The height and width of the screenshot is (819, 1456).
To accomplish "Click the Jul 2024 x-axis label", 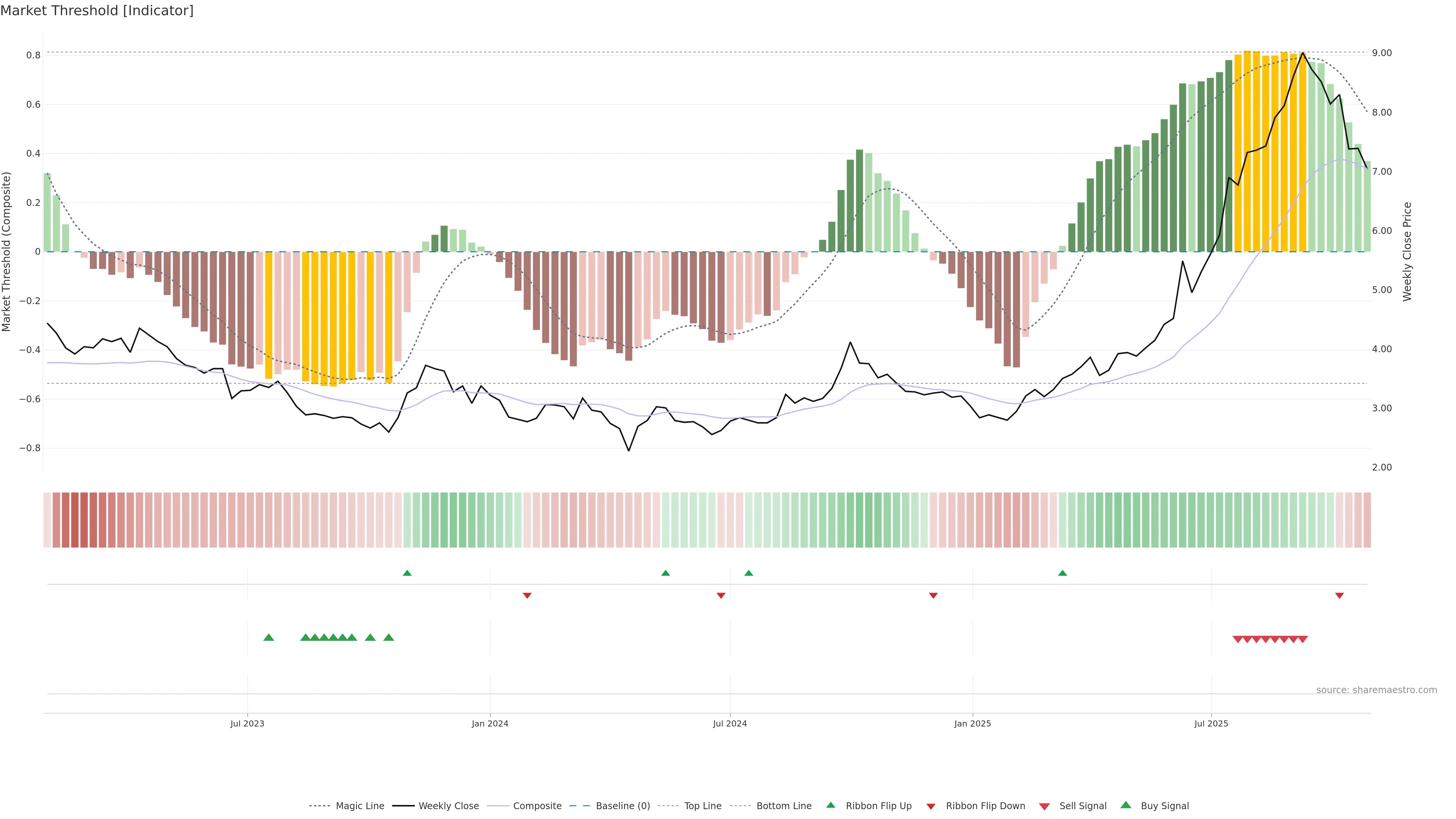I will point(730,723).
